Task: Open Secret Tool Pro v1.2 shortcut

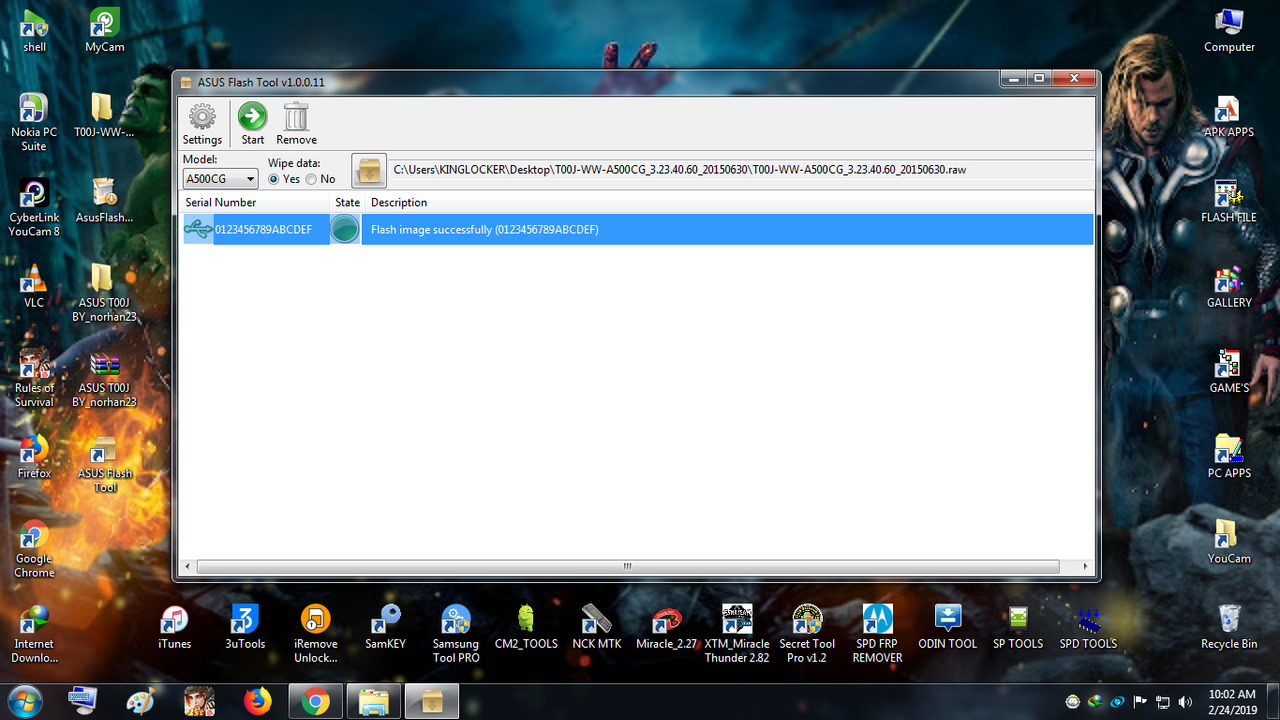Action: (x=807, y=634)
